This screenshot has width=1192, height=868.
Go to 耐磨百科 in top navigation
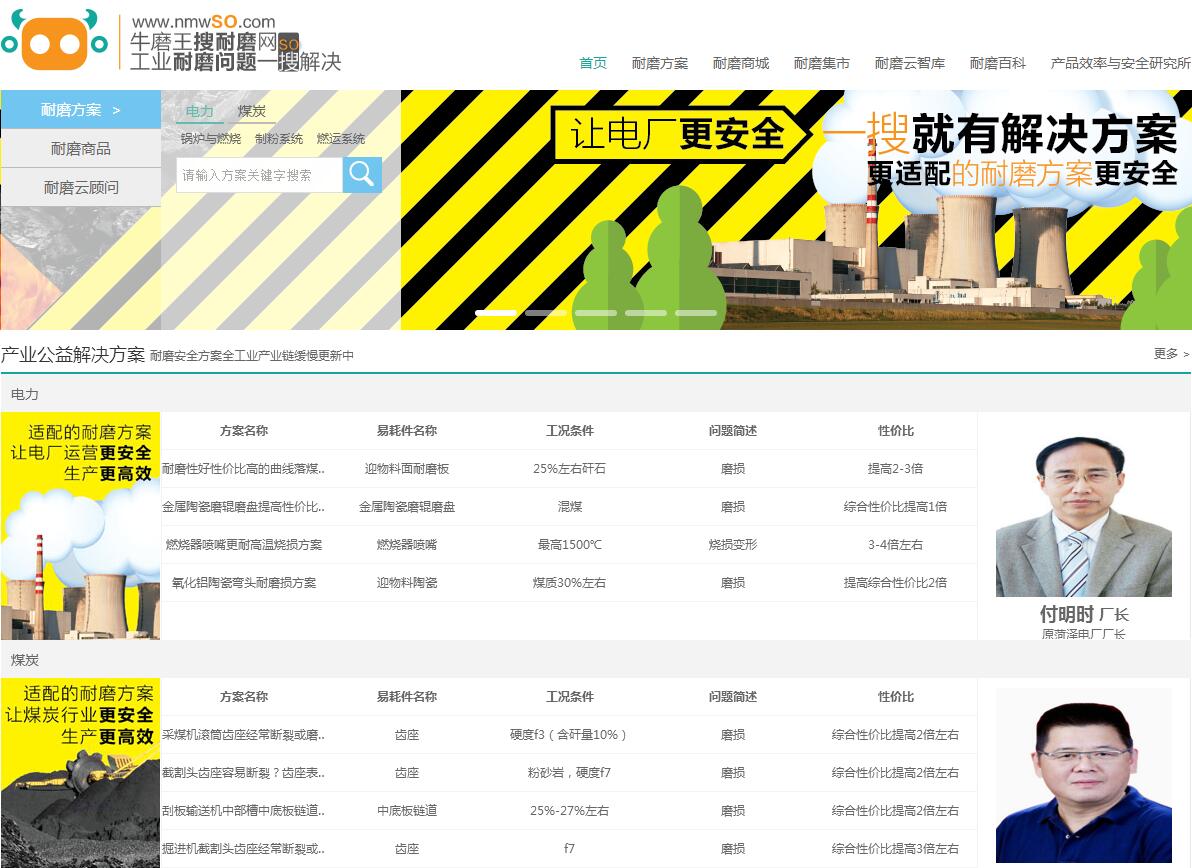tap(997, 63)
